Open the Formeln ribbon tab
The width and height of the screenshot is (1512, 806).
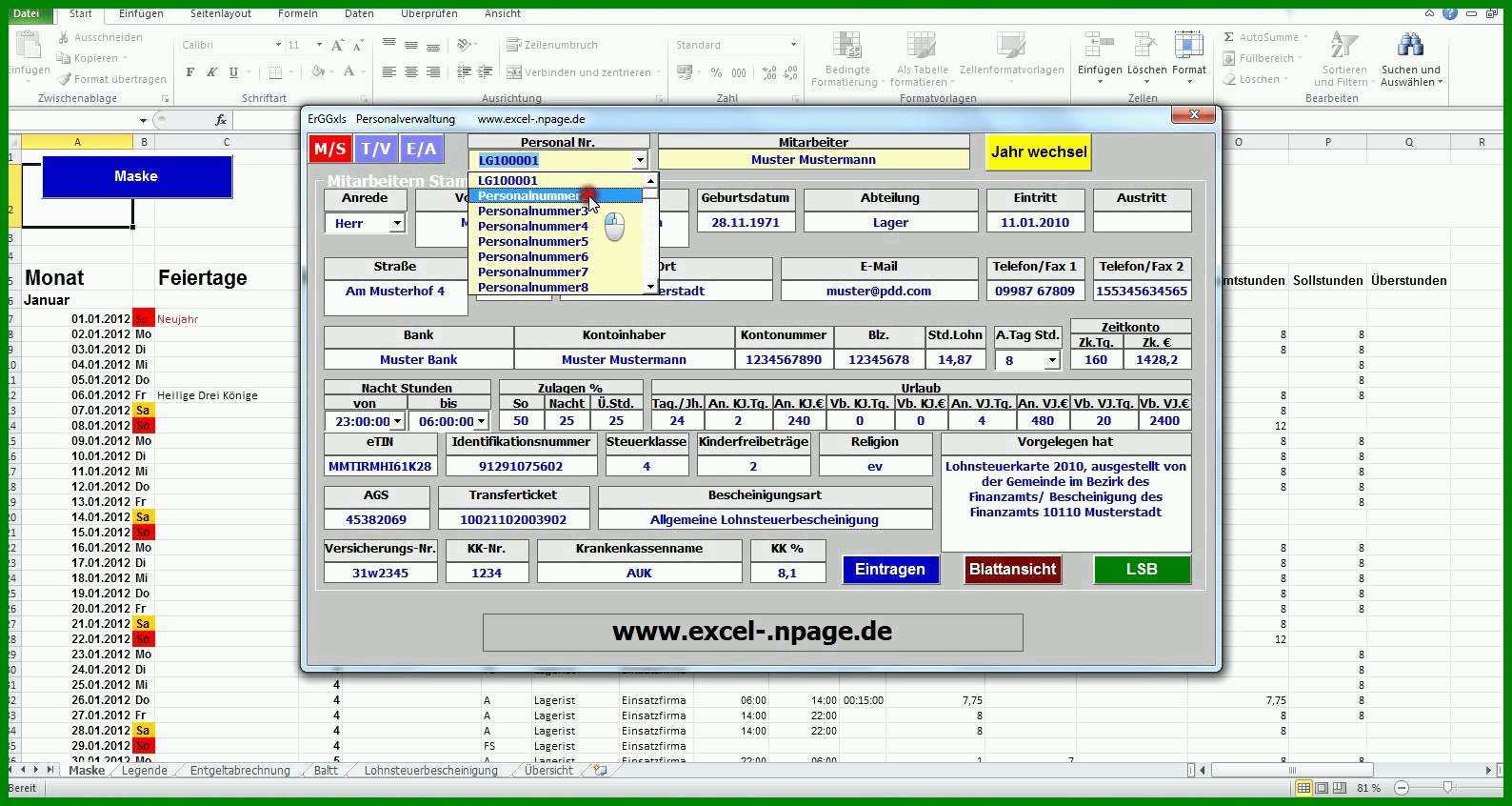298,13
